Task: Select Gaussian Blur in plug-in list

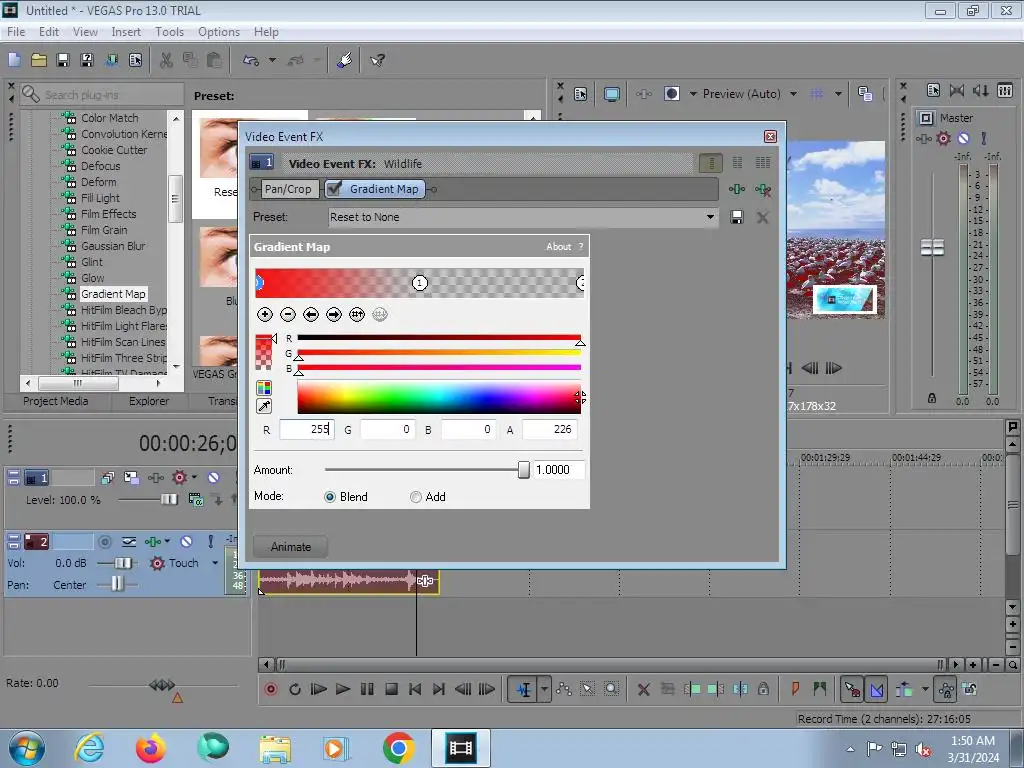Action: pyautogui.click(x=113, y=246)
